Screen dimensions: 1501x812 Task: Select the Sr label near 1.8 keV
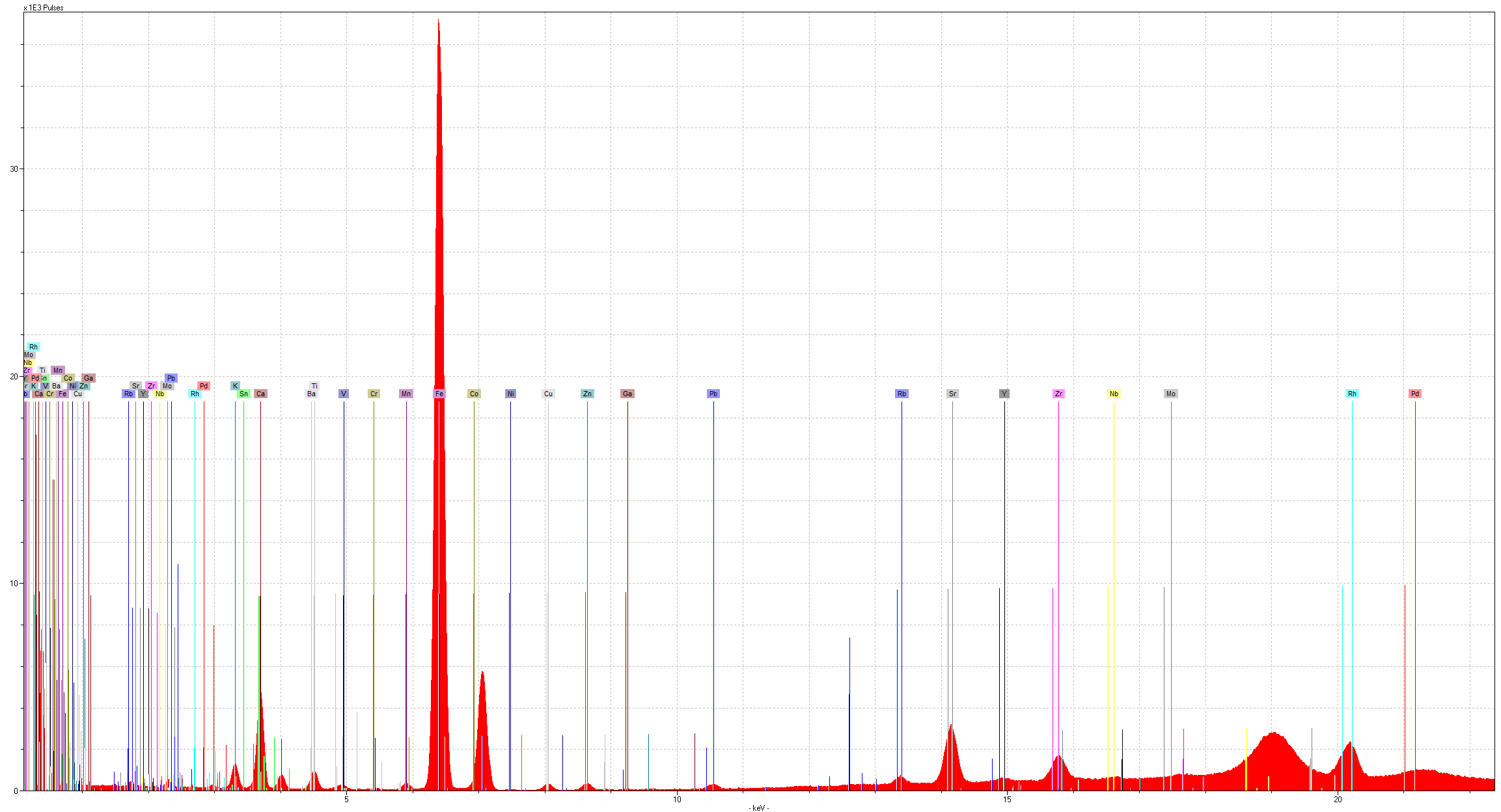point(135,386)
